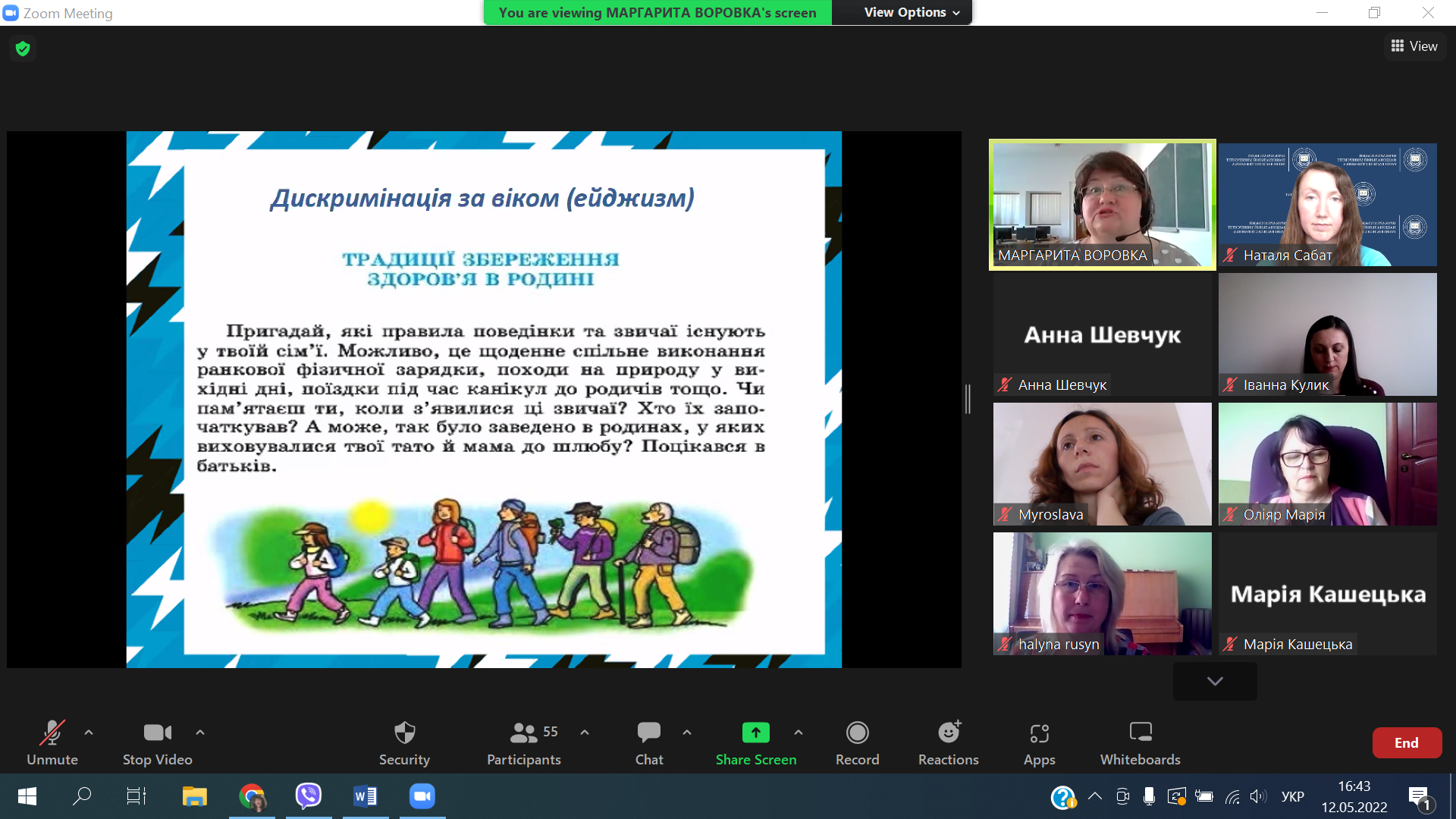Expand video options arrow beside Stop Video

coord(200,733)
